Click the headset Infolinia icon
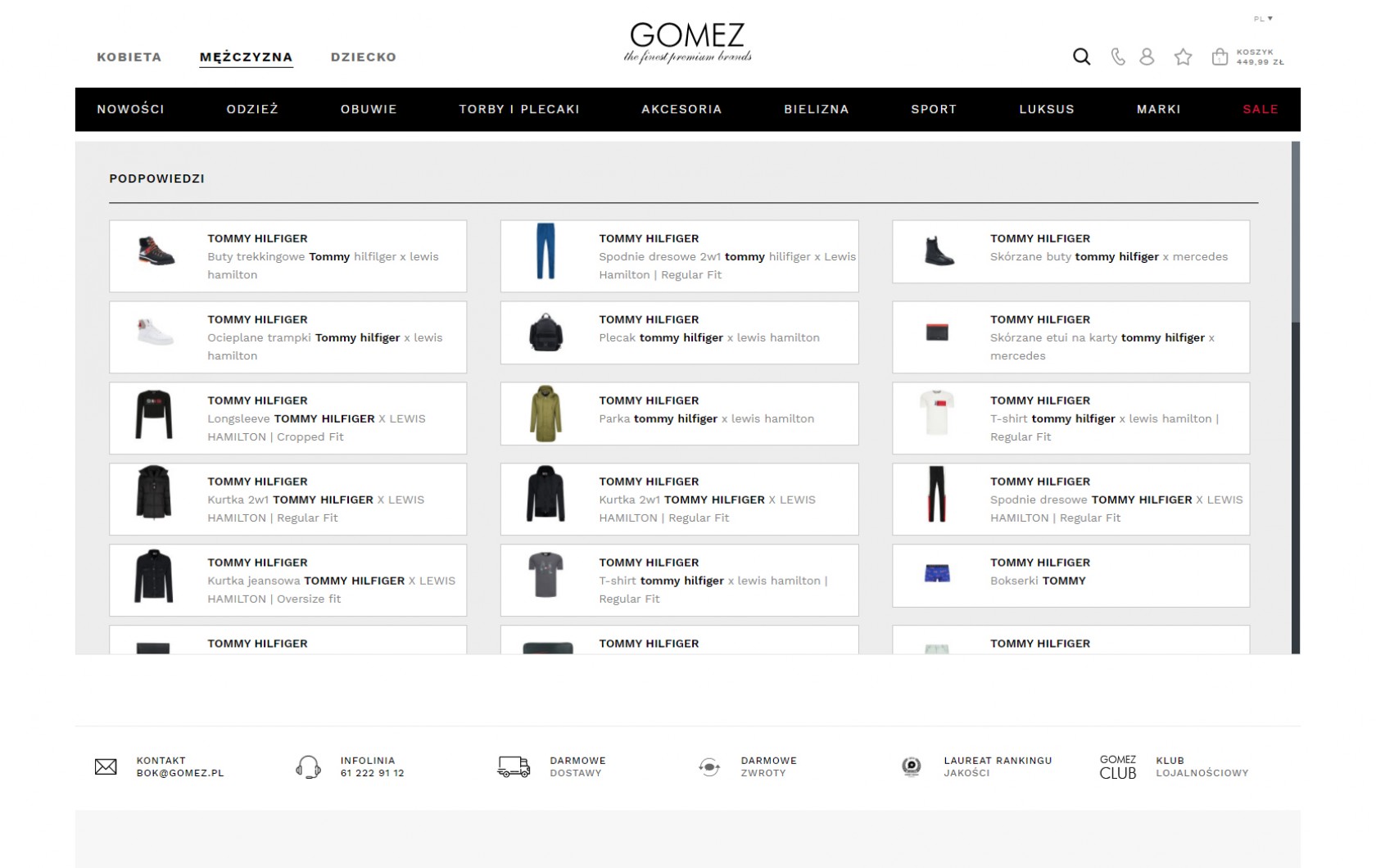 pos(308,766)
